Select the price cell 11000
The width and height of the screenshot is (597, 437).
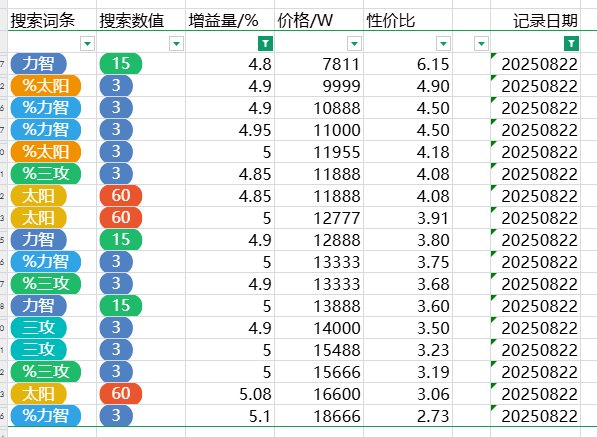(319, 130)
